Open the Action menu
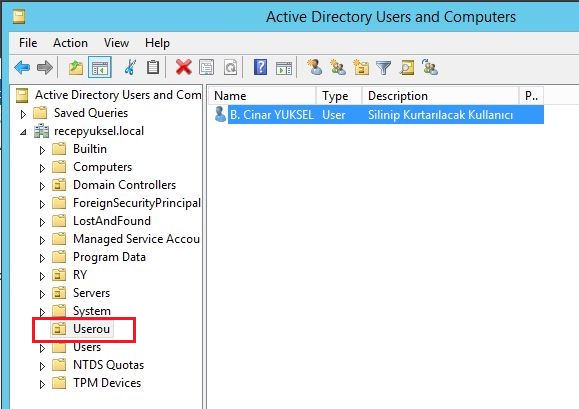Screen dimensions: 579x409 pyautogui.click(x=71, y=43)
